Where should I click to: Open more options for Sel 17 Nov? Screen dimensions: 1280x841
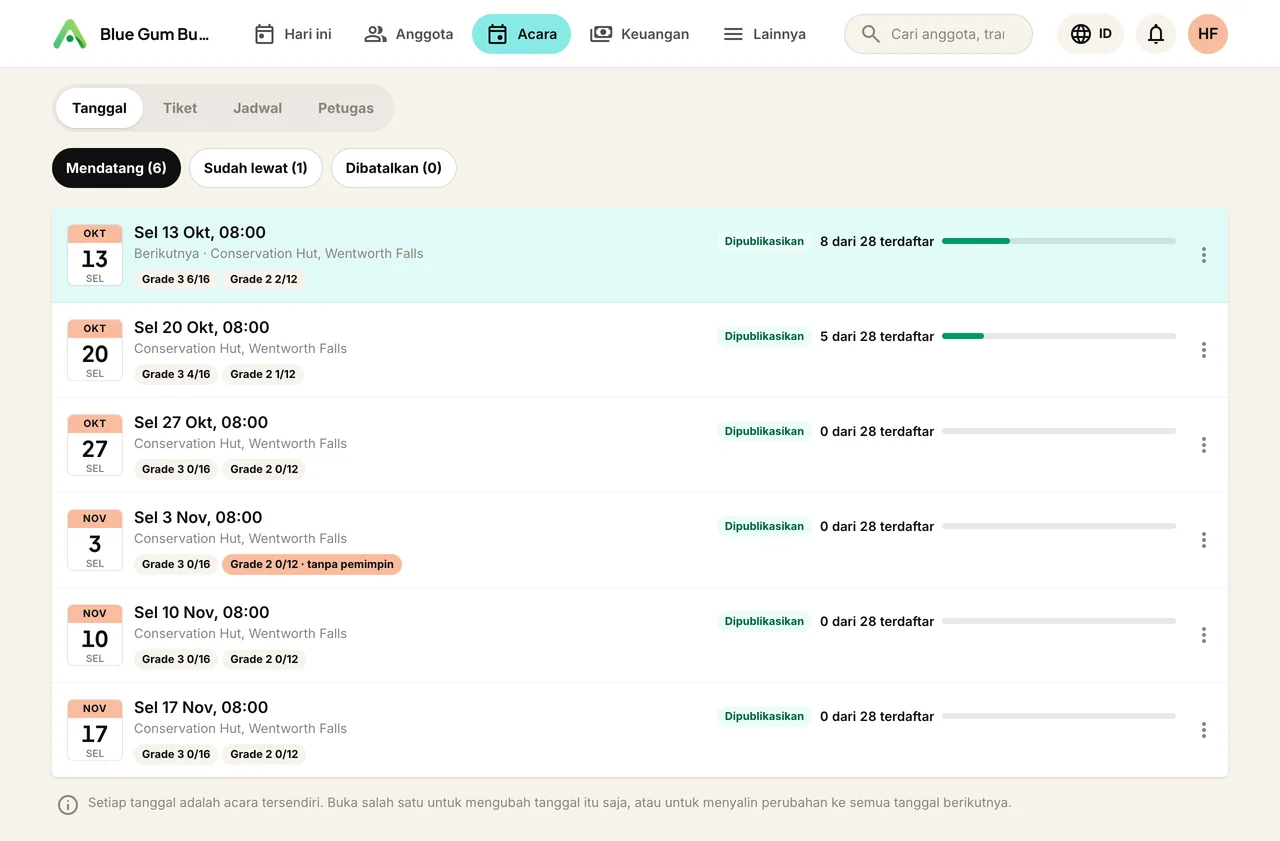click(x=1204, y=730)
